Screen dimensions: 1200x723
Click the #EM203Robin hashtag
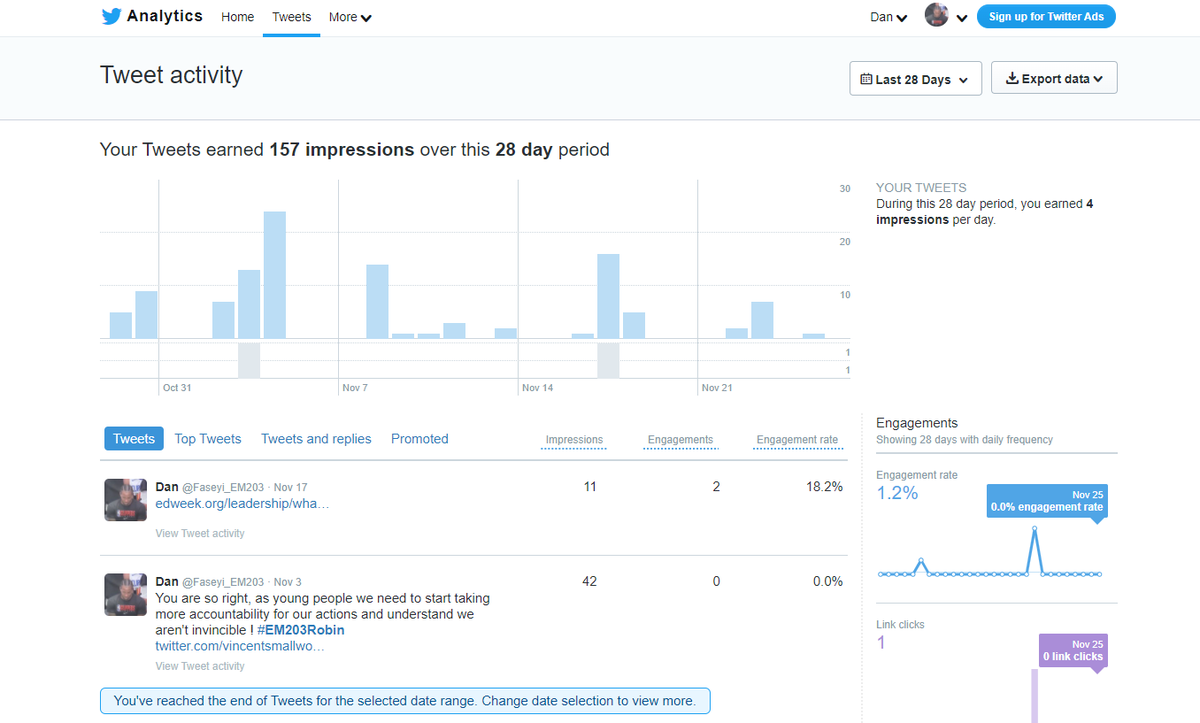301,630
